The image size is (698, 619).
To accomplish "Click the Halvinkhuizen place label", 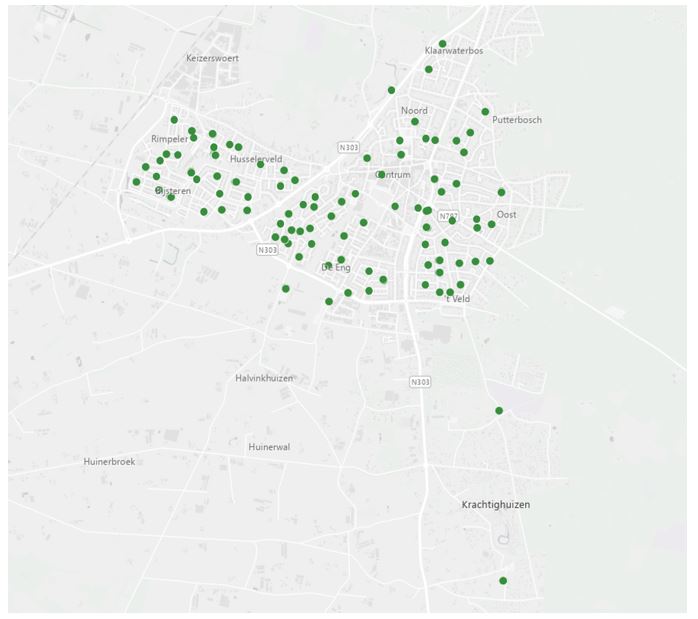I will (263, 378).
